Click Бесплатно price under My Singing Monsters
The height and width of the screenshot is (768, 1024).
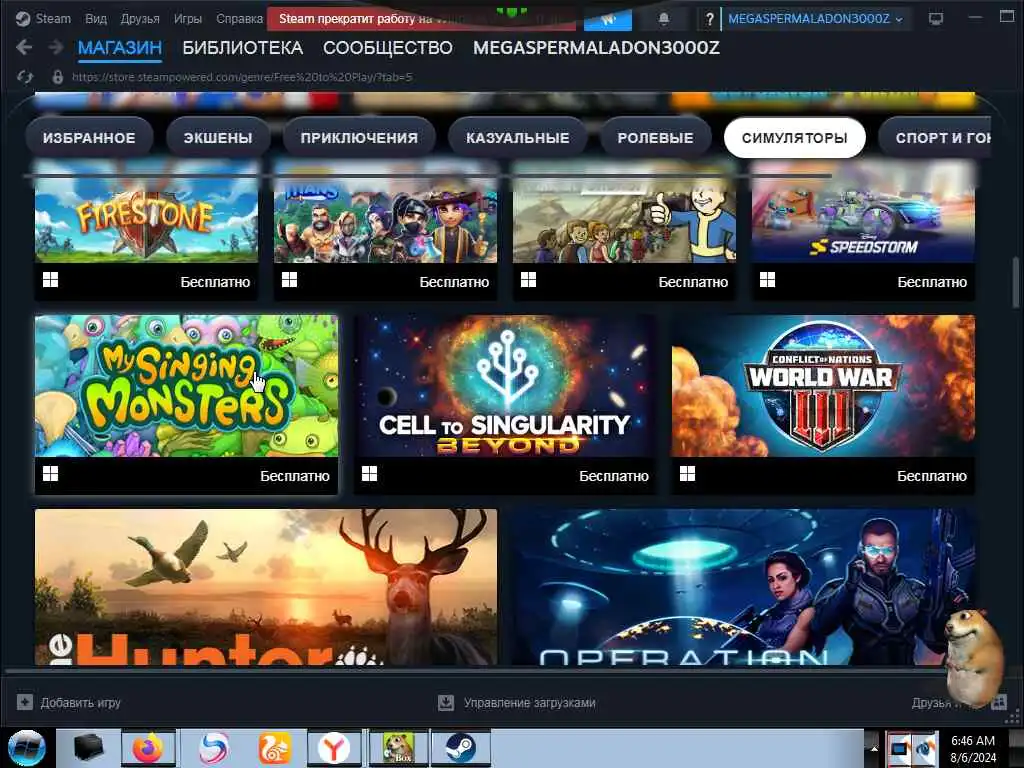295,476
